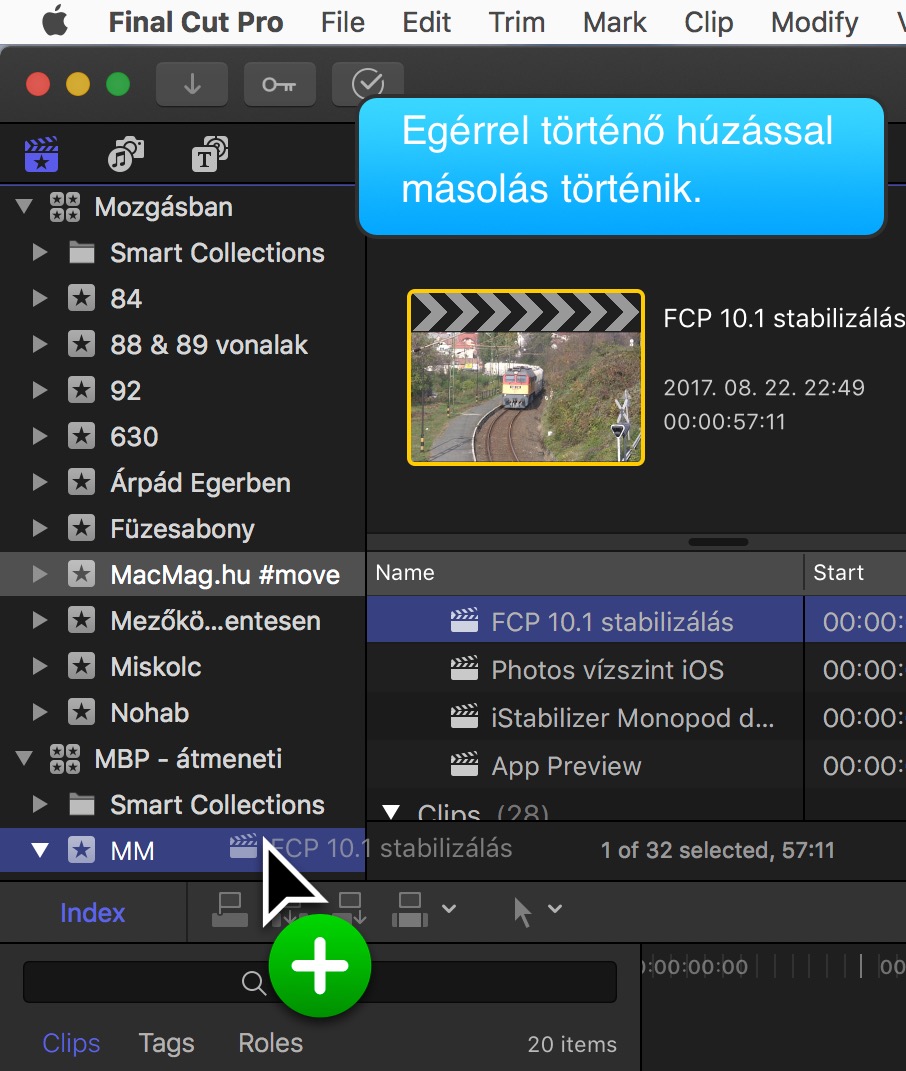The width and height of the screenshot is (906, 1071).
Task: Show the Titles and Generators sidebar
Action: 209,154
